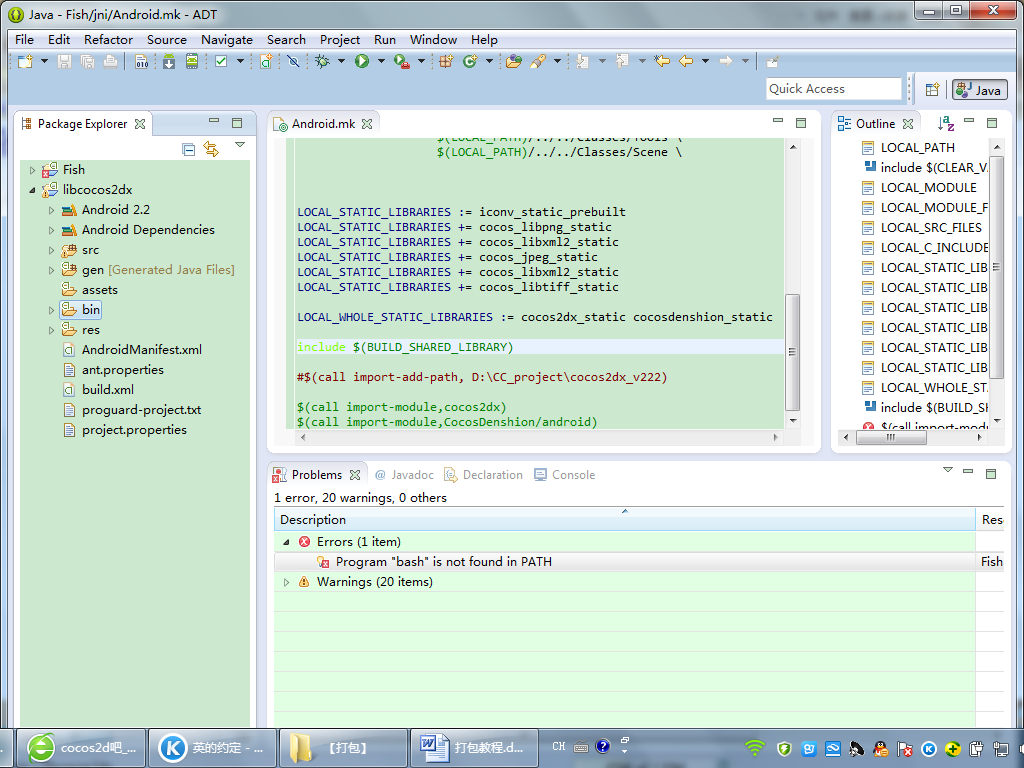Select the 'bash is not found' error row
This screenshot has height=768, width=1024.
pyautogui.click(x=443, y=562)
